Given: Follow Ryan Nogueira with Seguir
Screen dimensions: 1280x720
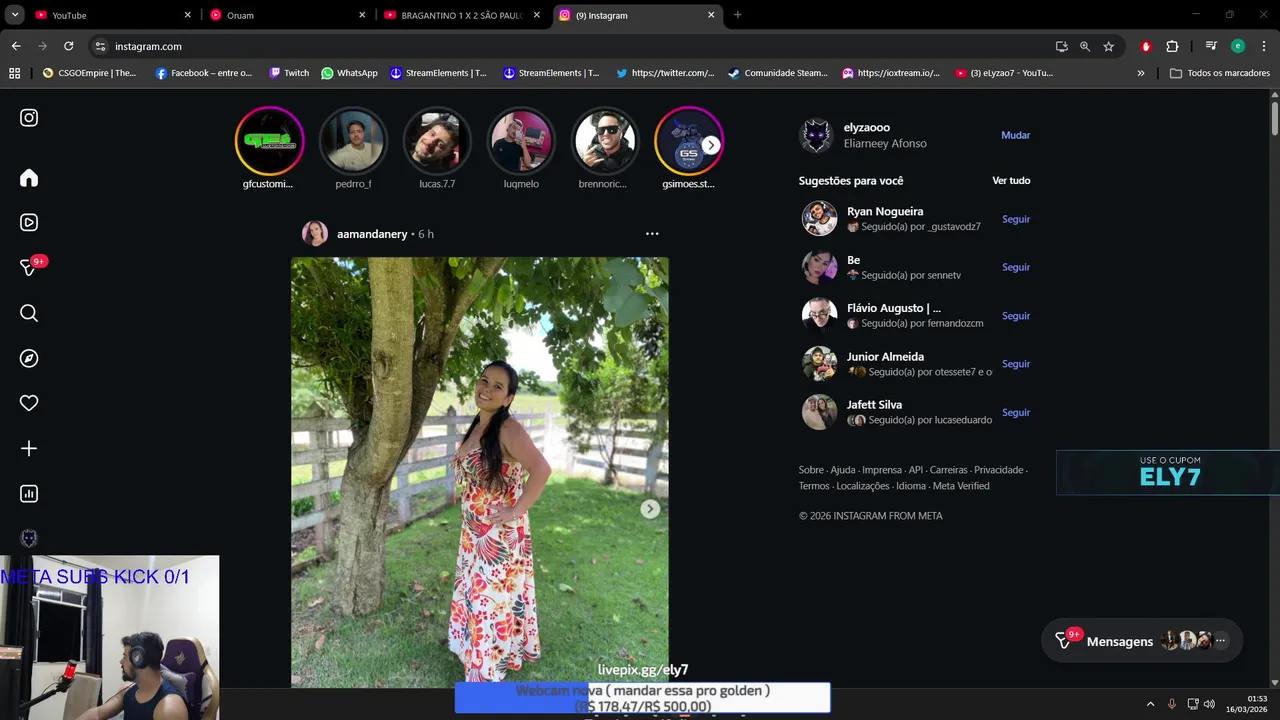Looking at the screenshot, I should [1016, 219].
